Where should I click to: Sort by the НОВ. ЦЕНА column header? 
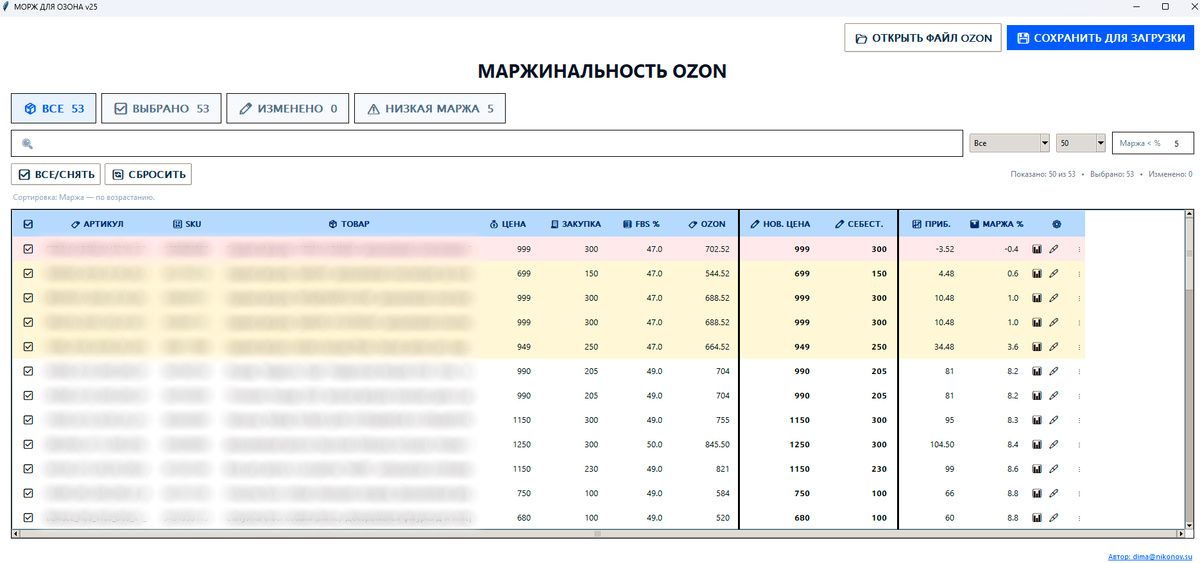tap(779, 224)
